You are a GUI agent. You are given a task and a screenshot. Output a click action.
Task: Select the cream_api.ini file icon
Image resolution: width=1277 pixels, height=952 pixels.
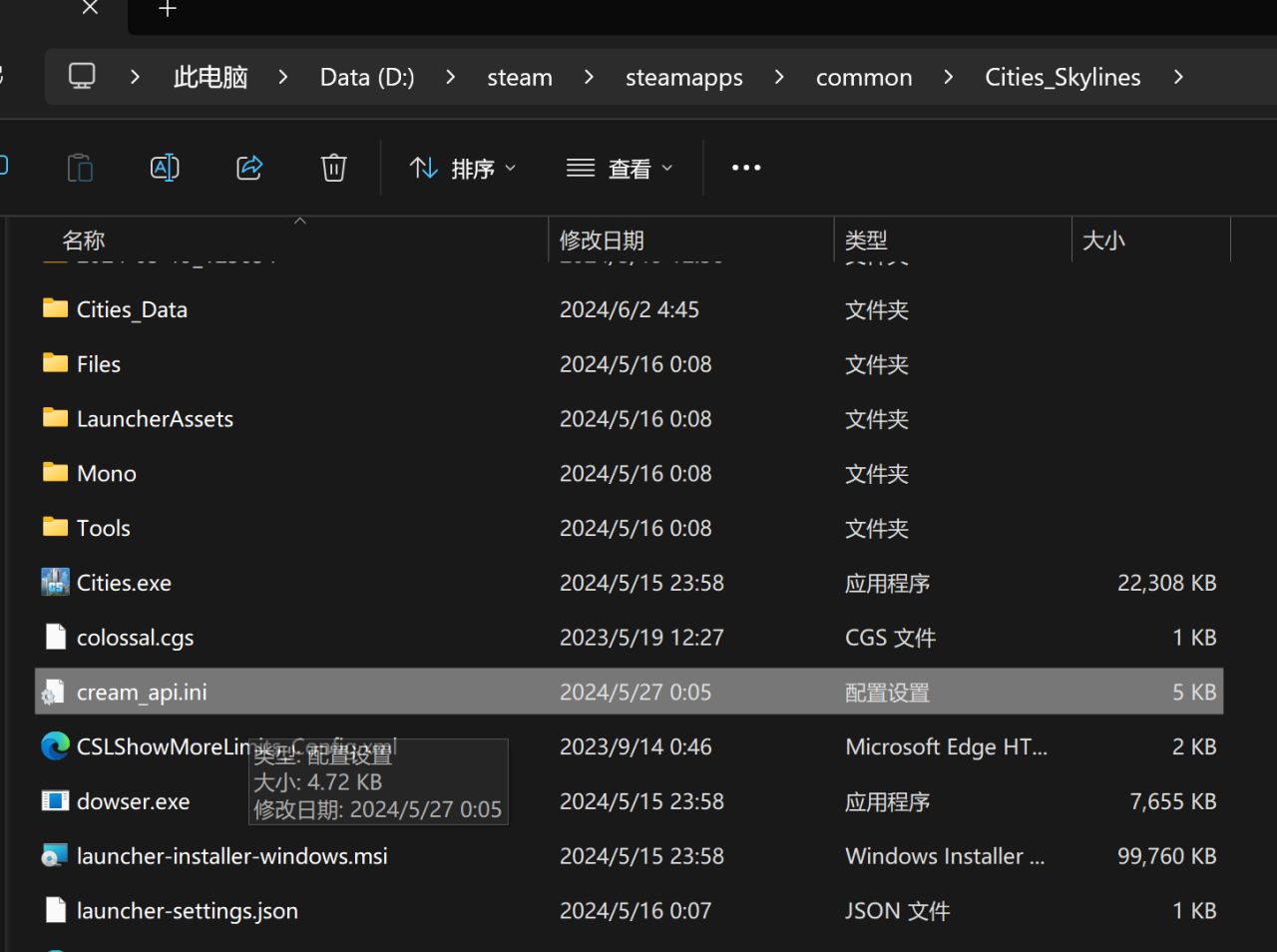coord(55,692)
